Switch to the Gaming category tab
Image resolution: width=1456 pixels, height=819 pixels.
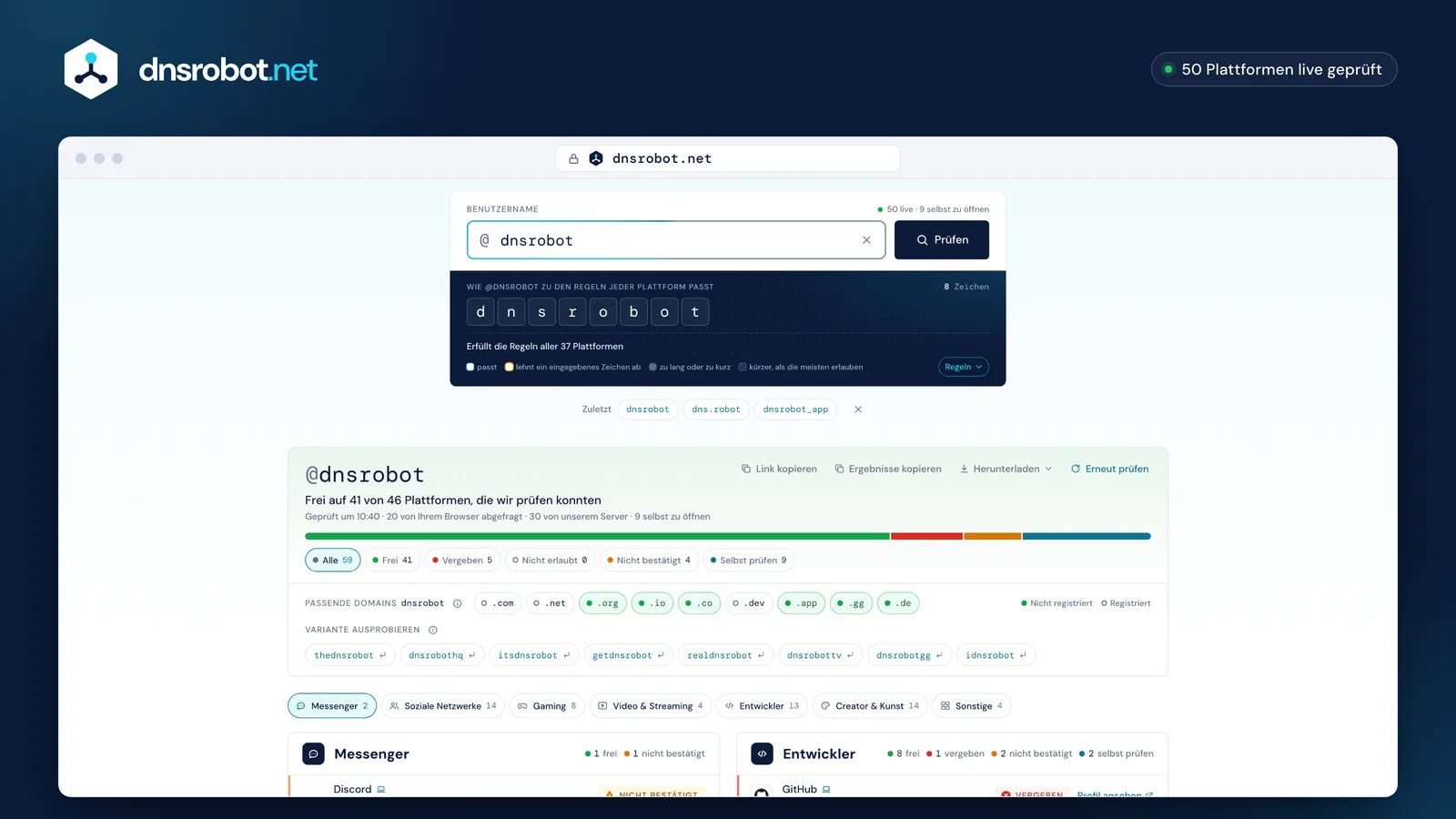coord(547,706)
